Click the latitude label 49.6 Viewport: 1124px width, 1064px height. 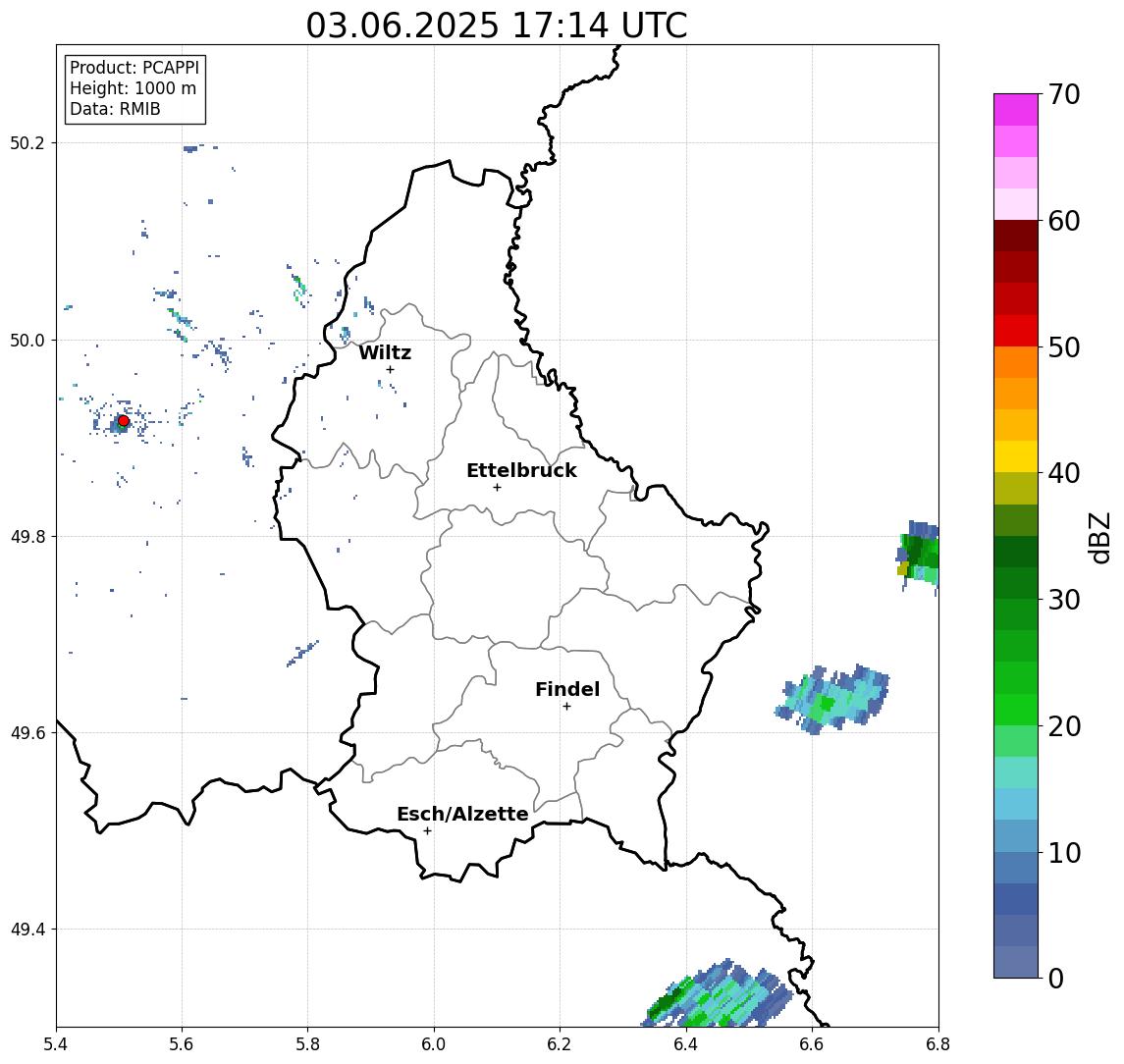[27, 733]
